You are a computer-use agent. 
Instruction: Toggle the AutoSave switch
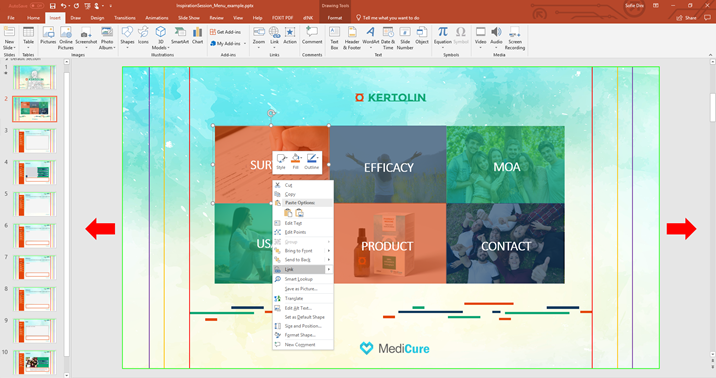click(x=37, y=6)
